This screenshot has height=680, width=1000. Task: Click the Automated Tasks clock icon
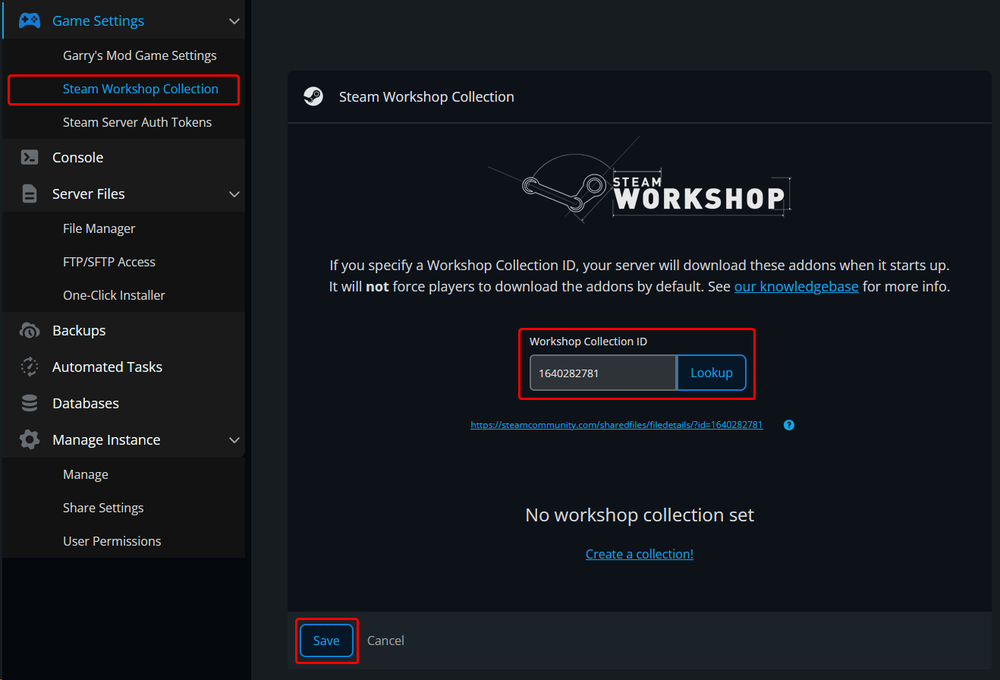(x=29, y=367)
